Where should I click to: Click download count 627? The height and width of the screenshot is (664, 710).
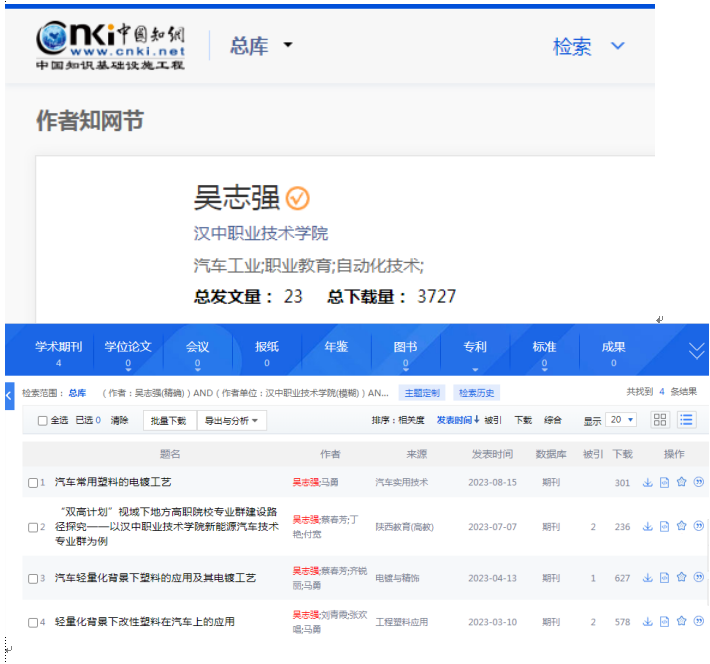622,578
